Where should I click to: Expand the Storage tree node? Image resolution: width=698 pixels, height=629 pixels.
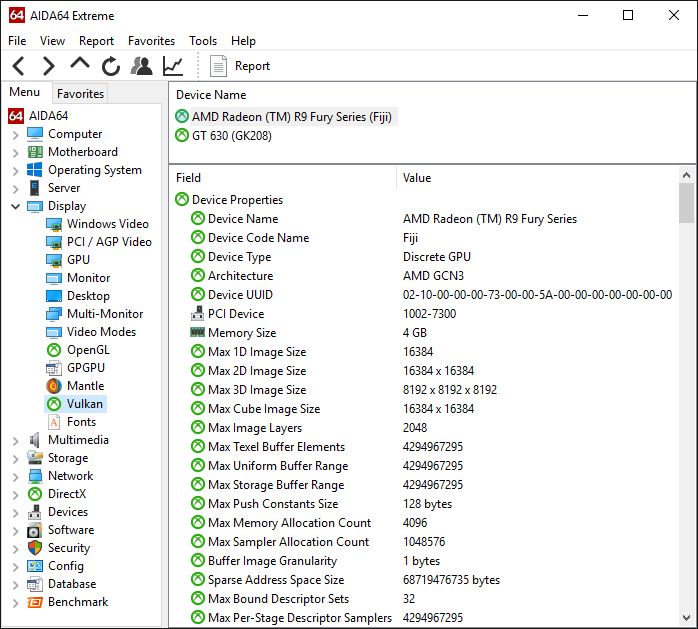click(x=16, y=458)
